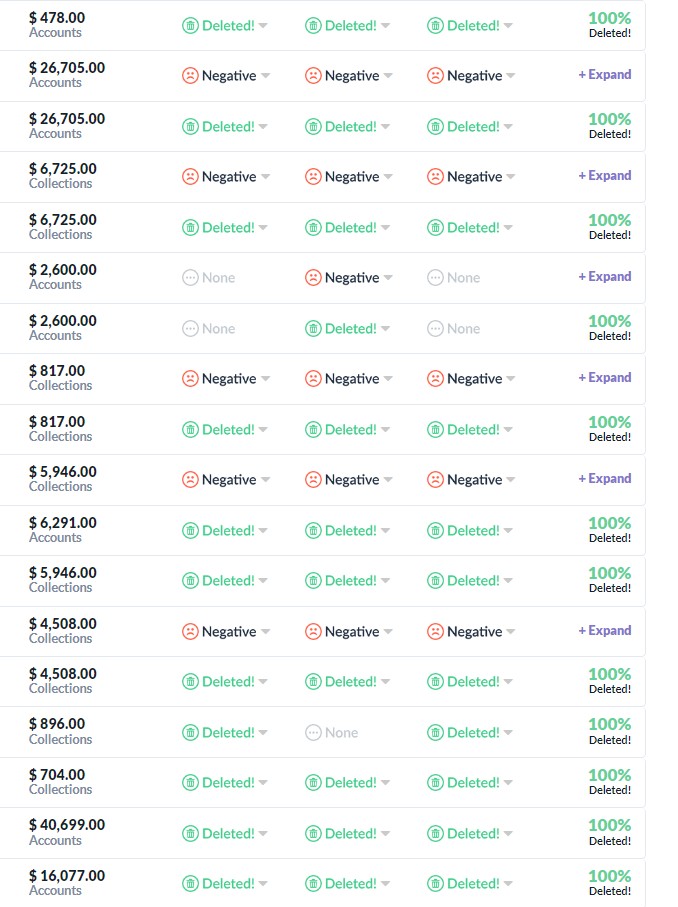Expand the $26,705.00 Negative account row
Image resolution: width=678 pixels, height=907 pixels.
(604, 75)
